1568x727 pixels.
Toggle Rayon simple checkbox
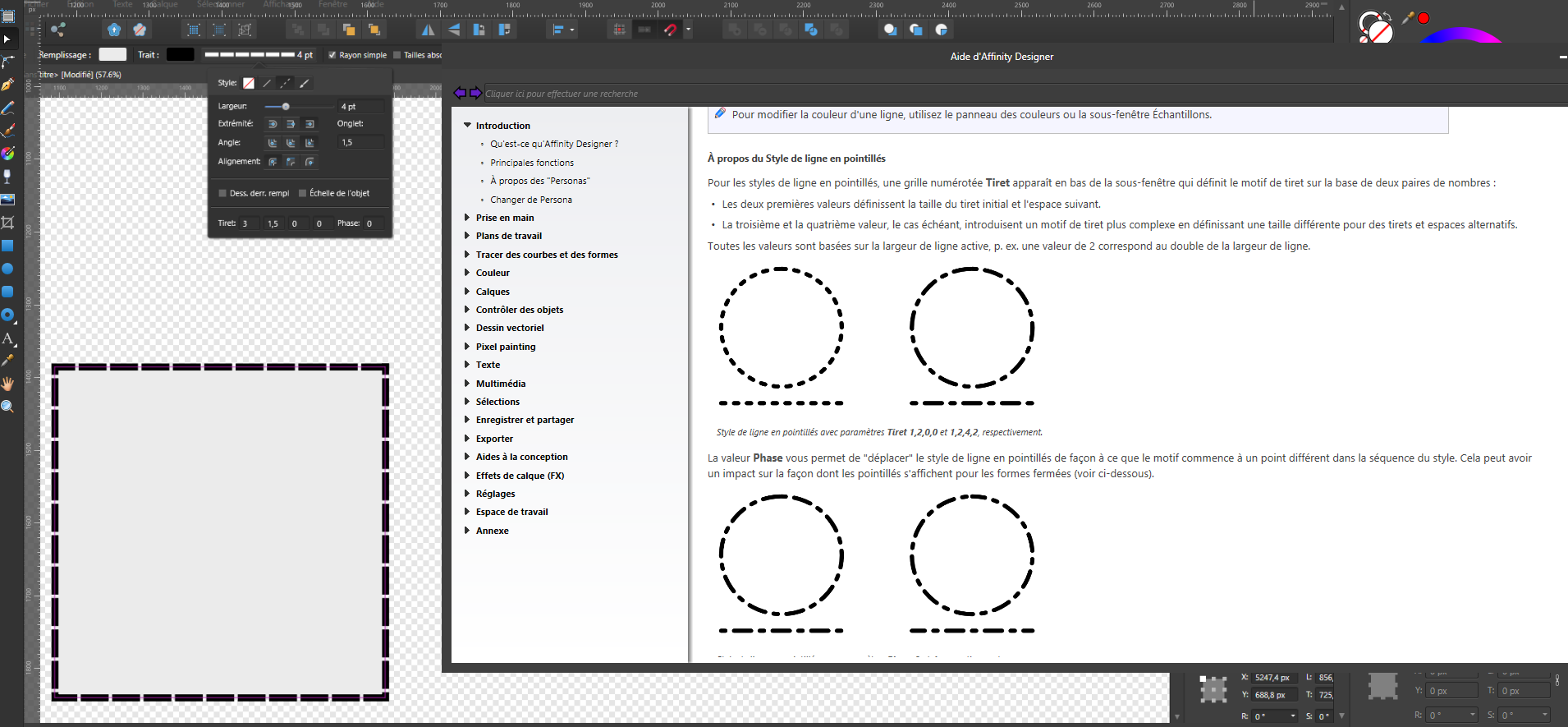tap(332, 55)
